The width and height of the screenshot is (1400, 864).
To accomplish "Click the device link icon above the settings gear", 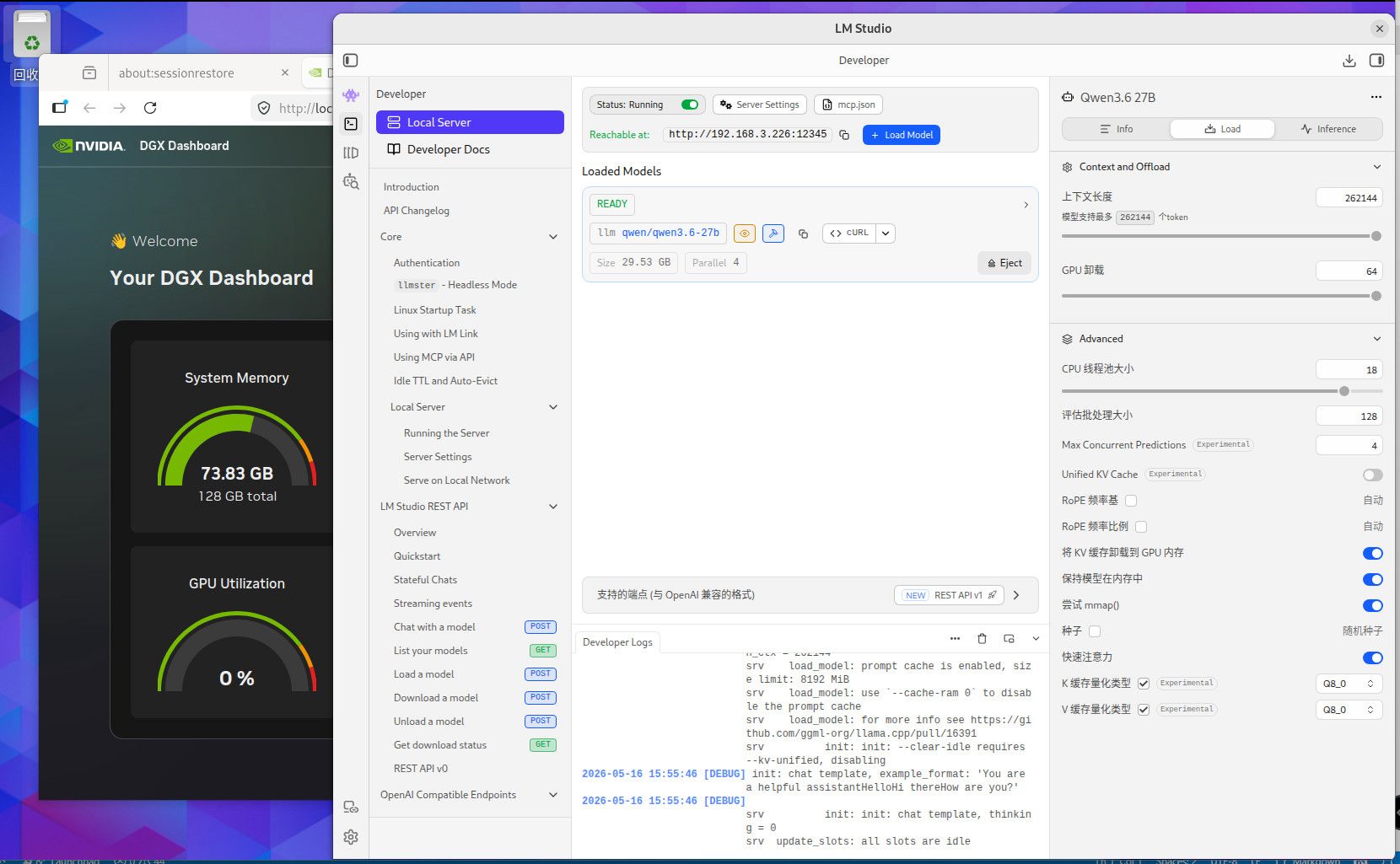I will (351, 807).
